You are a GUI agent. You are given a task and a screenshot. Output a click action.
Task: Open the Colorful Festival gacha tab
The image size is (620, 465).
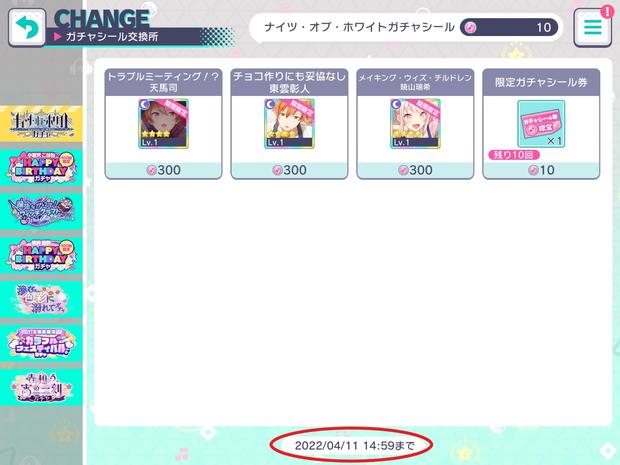coord(41,343)
